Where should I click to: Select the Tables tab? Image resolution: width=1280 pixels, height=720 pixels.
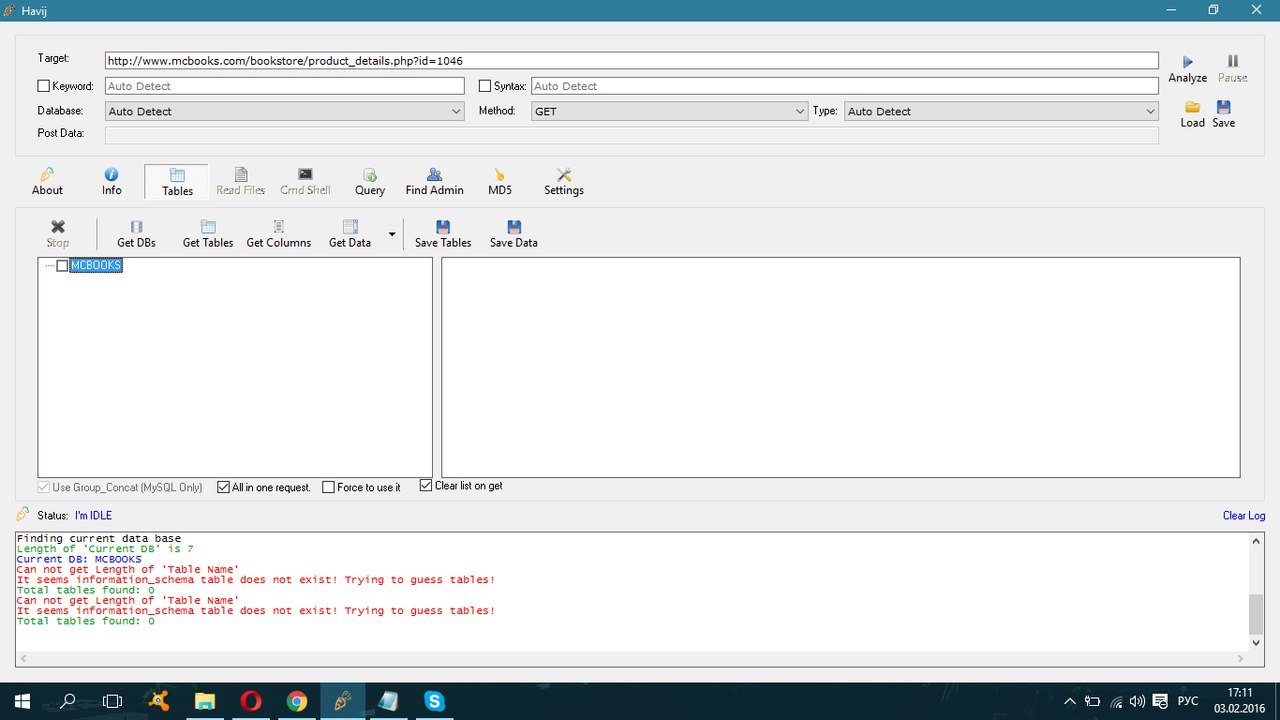(177, 182)
